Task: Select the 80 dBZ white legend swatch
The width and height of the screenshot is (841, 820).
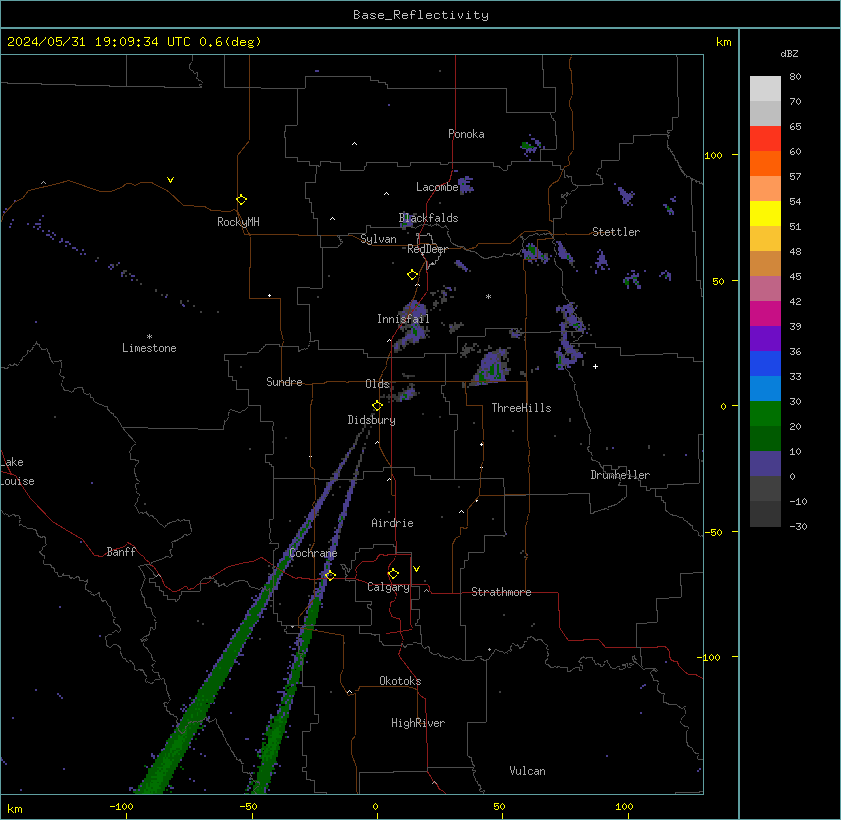Action: (765, 88)
